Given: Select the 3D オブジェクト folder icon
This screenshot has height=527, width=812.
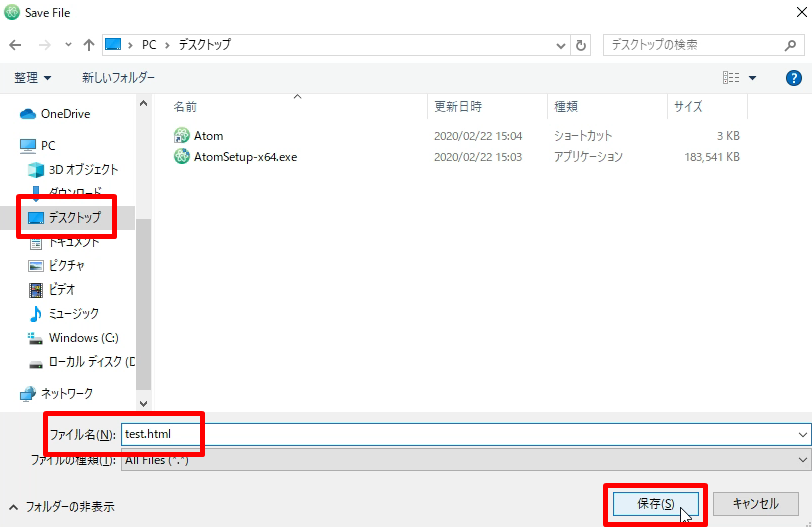Looking at the screenshot, I should click(37, 170).
